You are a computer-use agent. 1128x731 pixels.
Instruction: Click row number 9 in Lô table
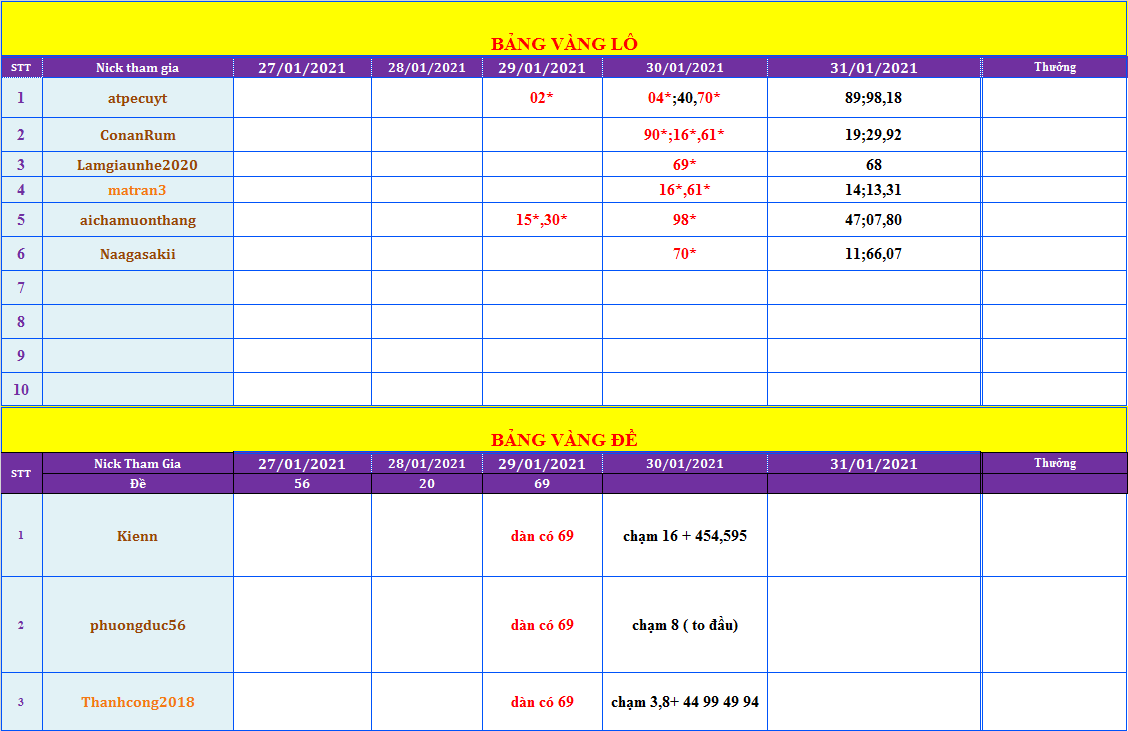click(x=21, y=355)
